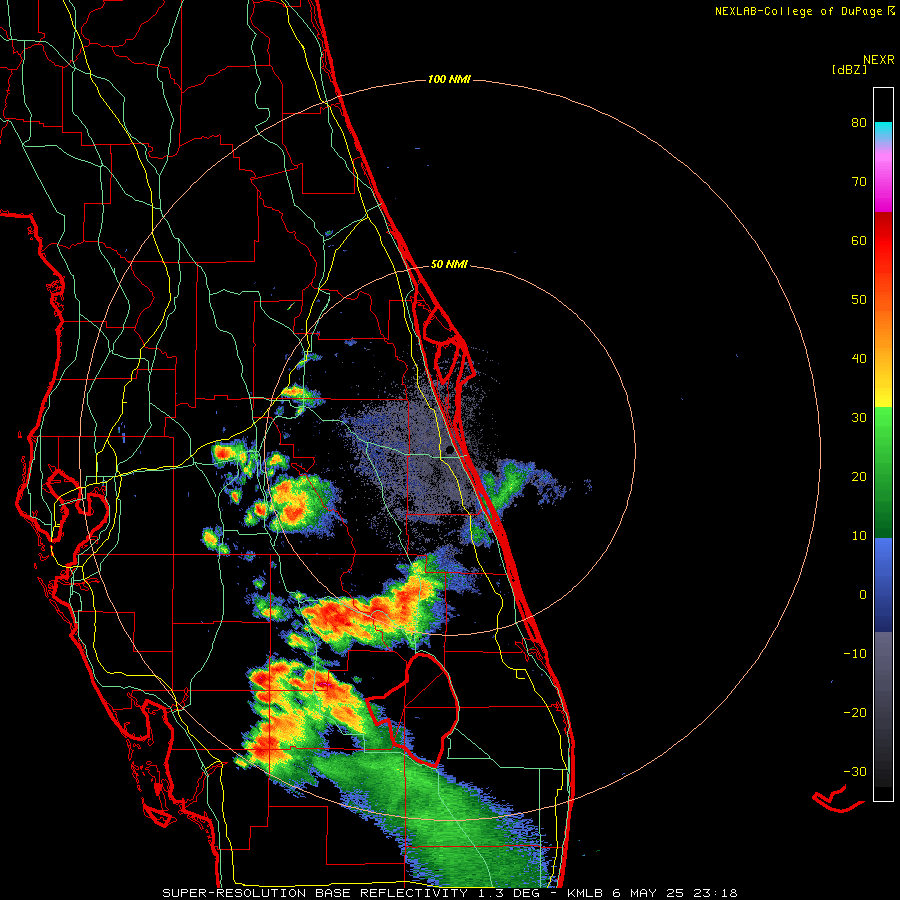The width and height of the screenshot is (900, 900).
Task: Click the dBZ unit label above the scale
Action: tap(849, 70)
